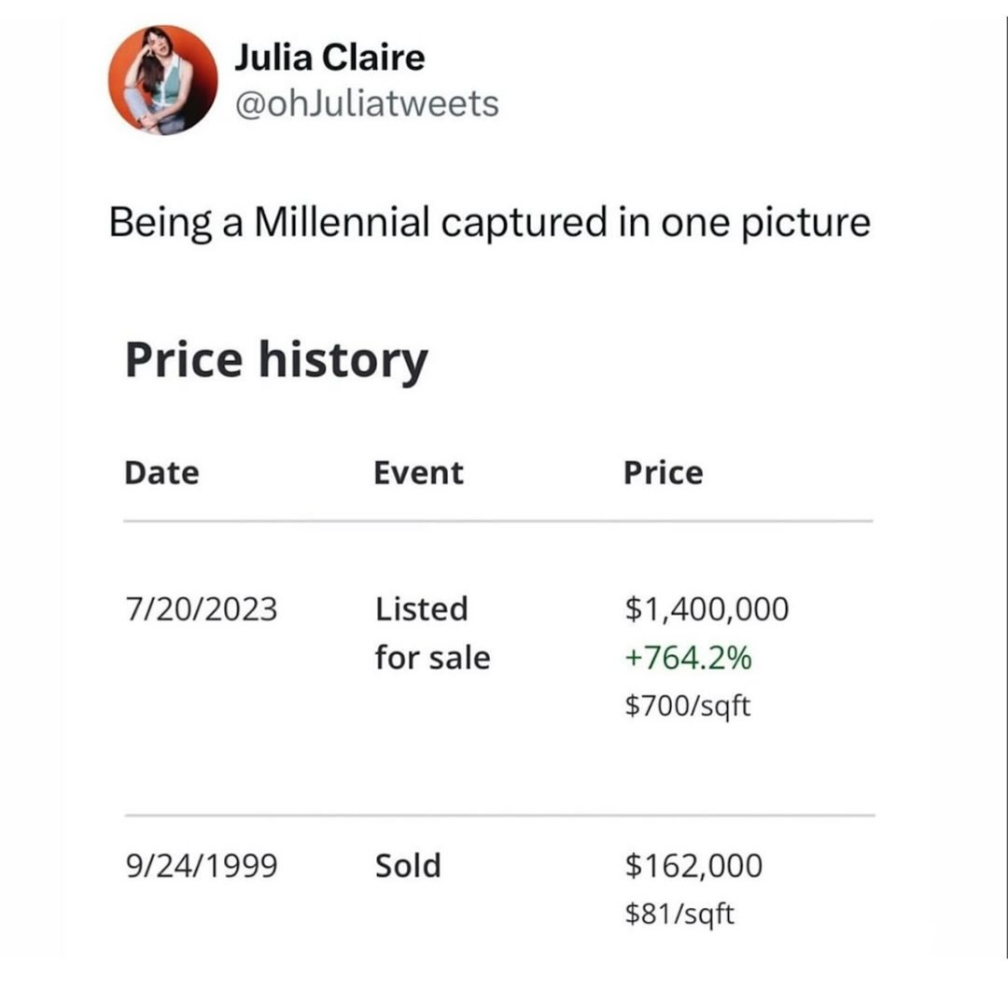The image size is (1008, 988).
Task: Click the divider line under column headers
Action: tap(498, 521)
